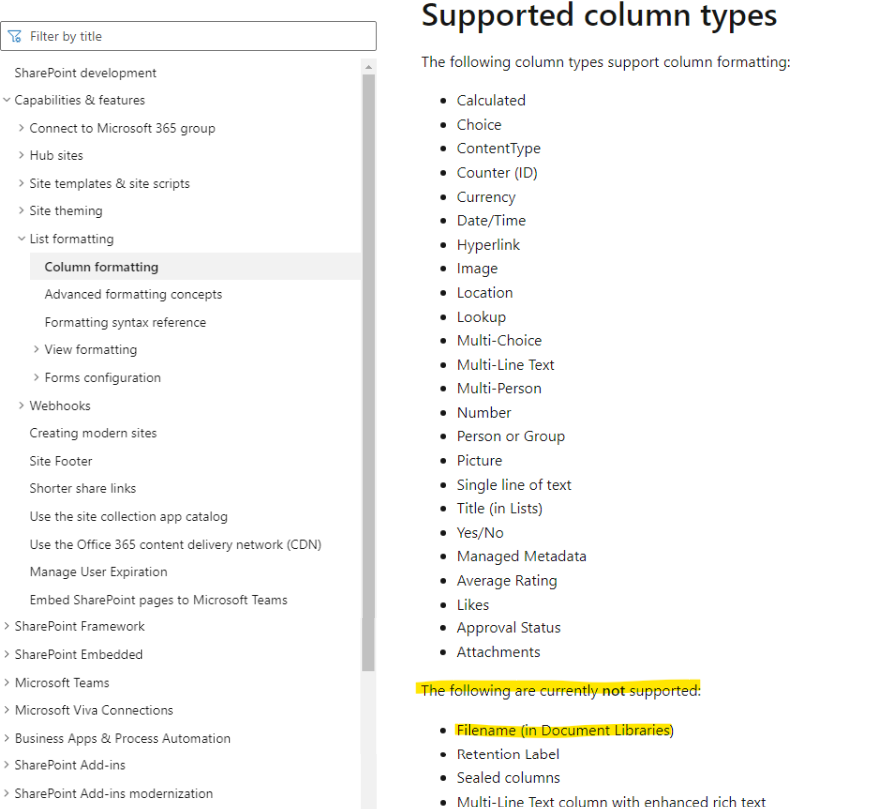Open Shorter share links article

click(82, 488)
